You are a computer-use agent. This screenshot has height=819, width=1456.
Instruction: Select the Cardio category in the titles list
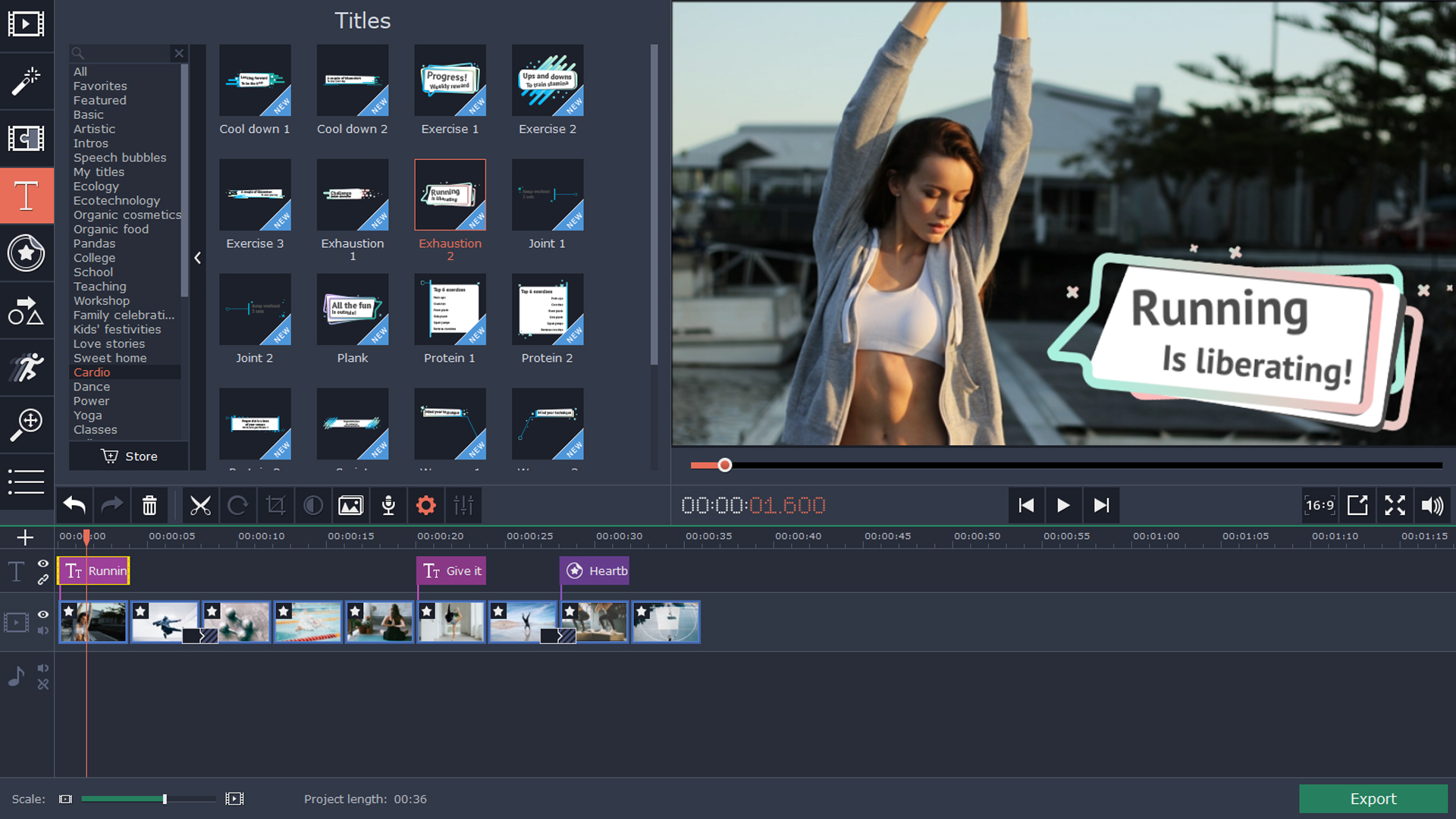coord(92,372)
